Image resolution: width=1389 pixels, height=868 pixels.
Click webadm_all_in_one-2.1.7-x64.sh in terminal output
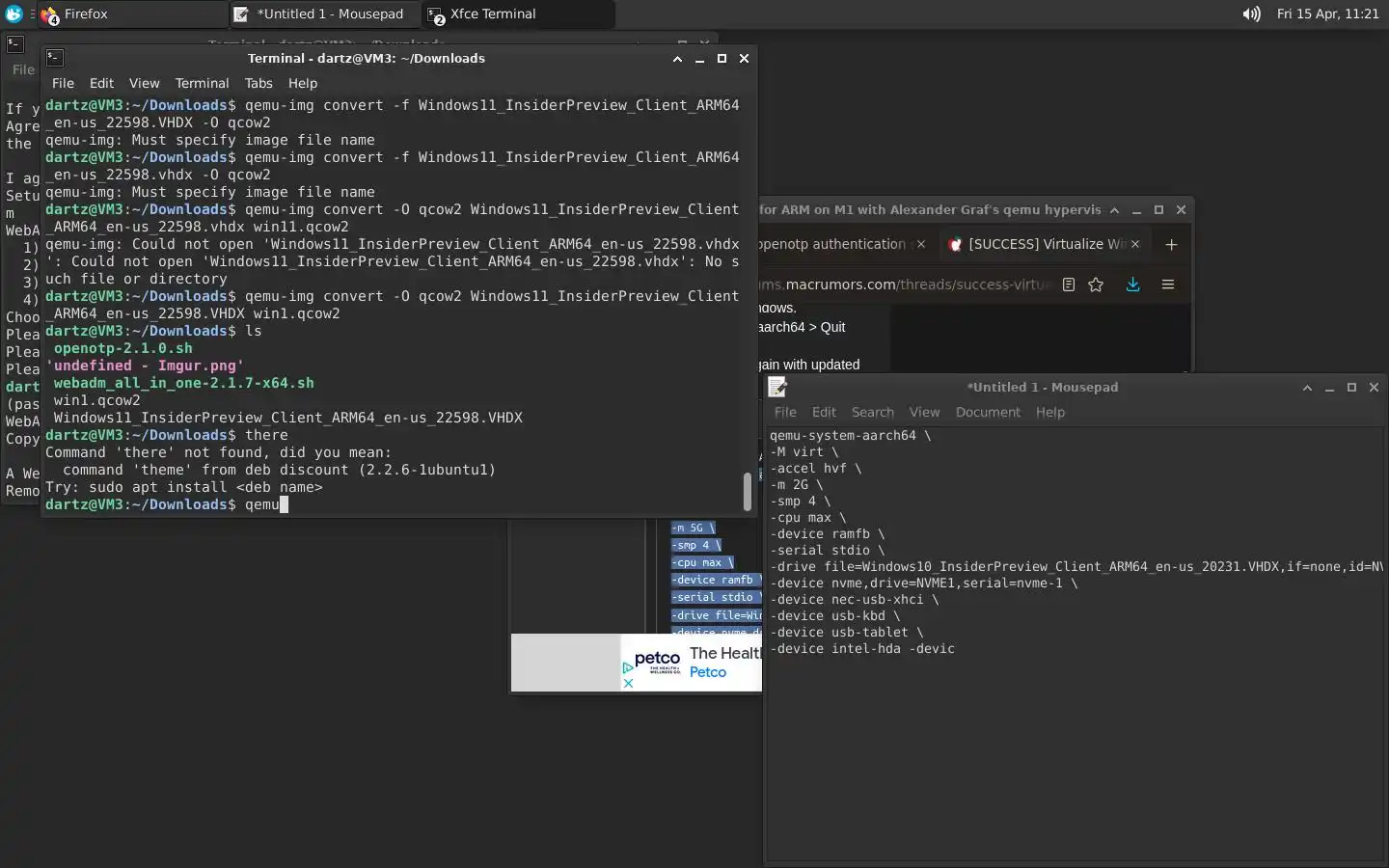click(x=183, y=383)
